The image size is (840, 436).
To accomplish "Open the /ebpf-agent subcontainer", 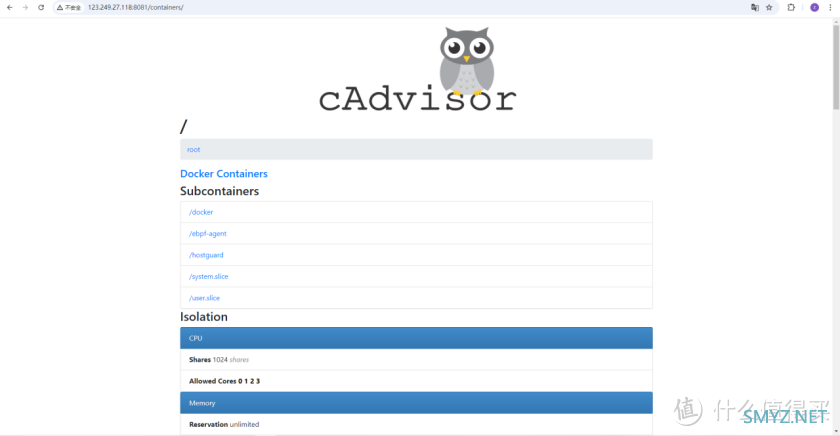I will point(208,234).
